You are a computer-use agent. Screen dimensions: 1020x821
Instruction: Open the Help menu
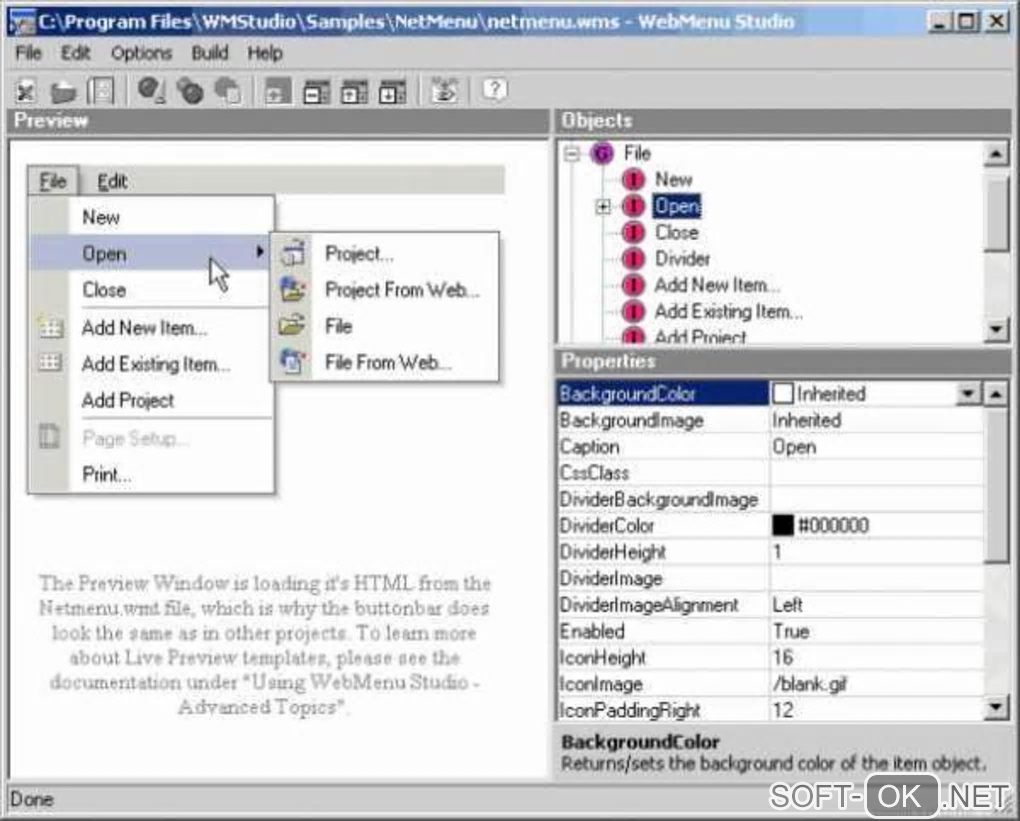pos(265,53)
